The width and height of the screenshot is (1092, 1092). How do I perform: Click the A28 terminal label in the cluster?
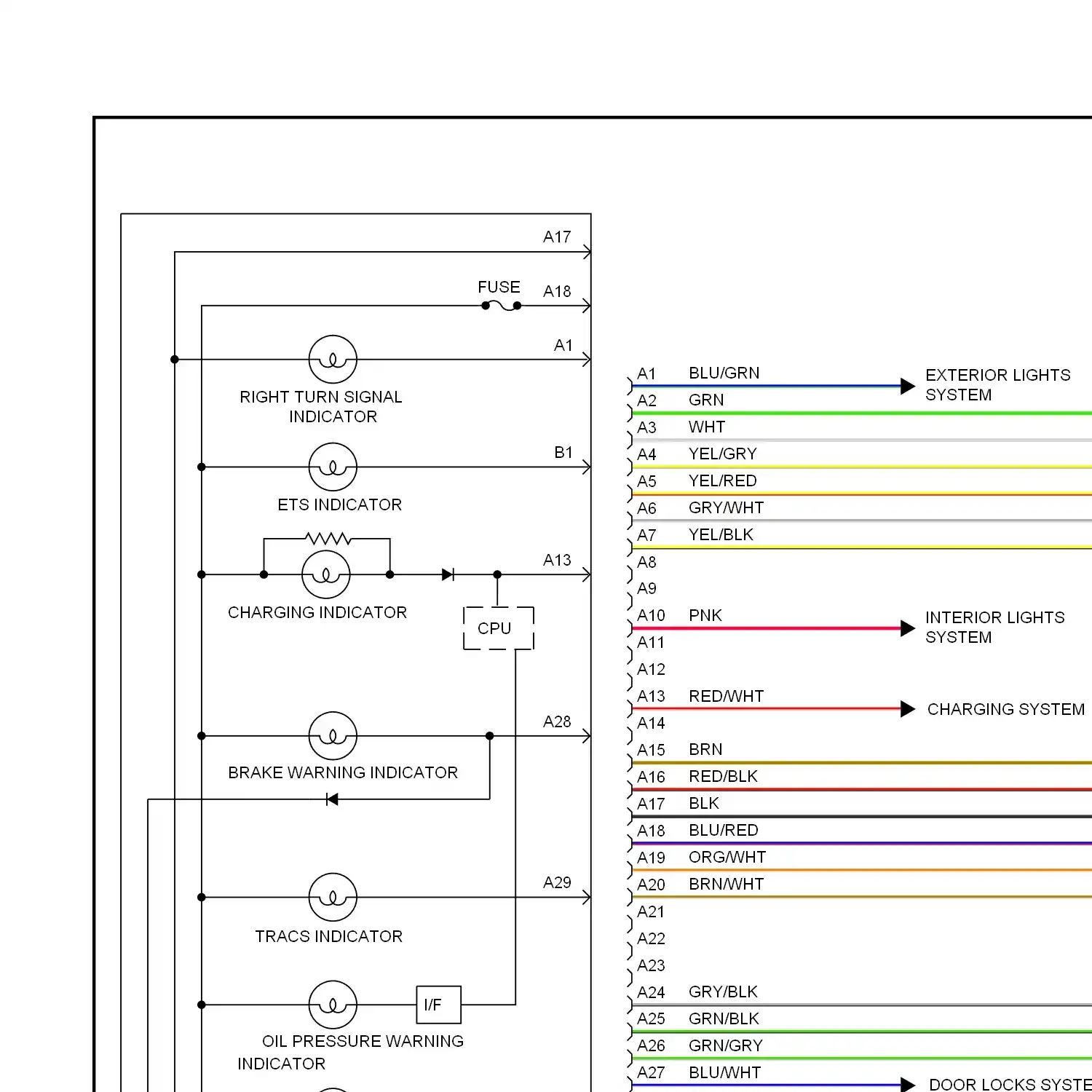click(557, 721)
